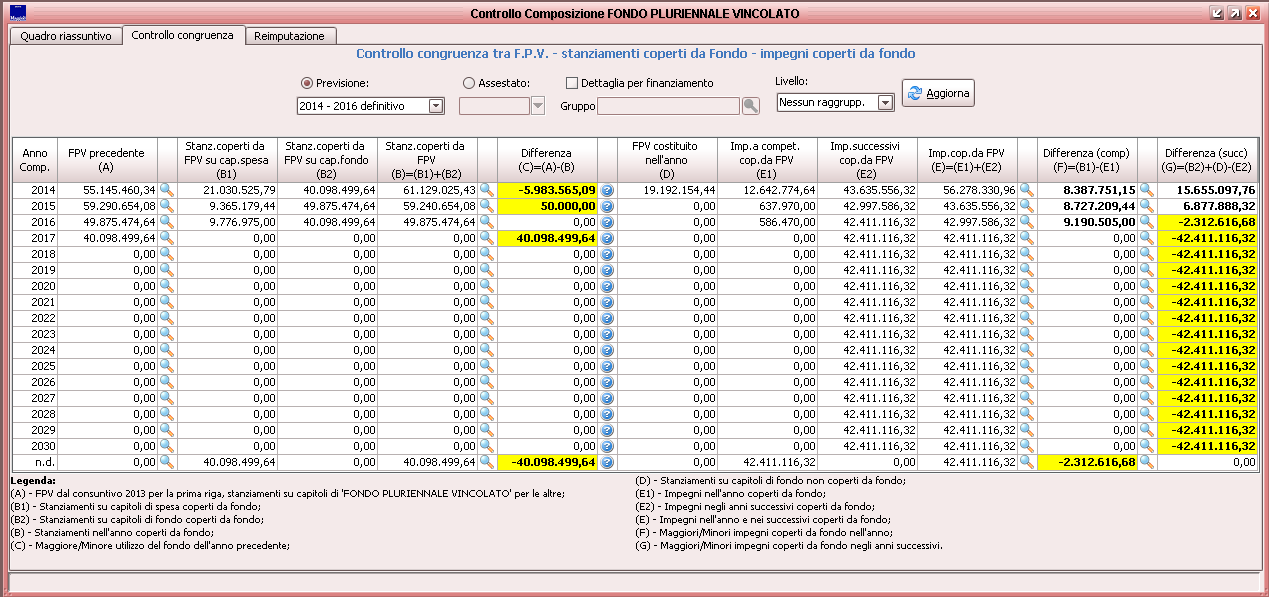Viewport: 1269px width, 597px height.
Task: Click the Gruppo text input field
Action: click(668, 105)
